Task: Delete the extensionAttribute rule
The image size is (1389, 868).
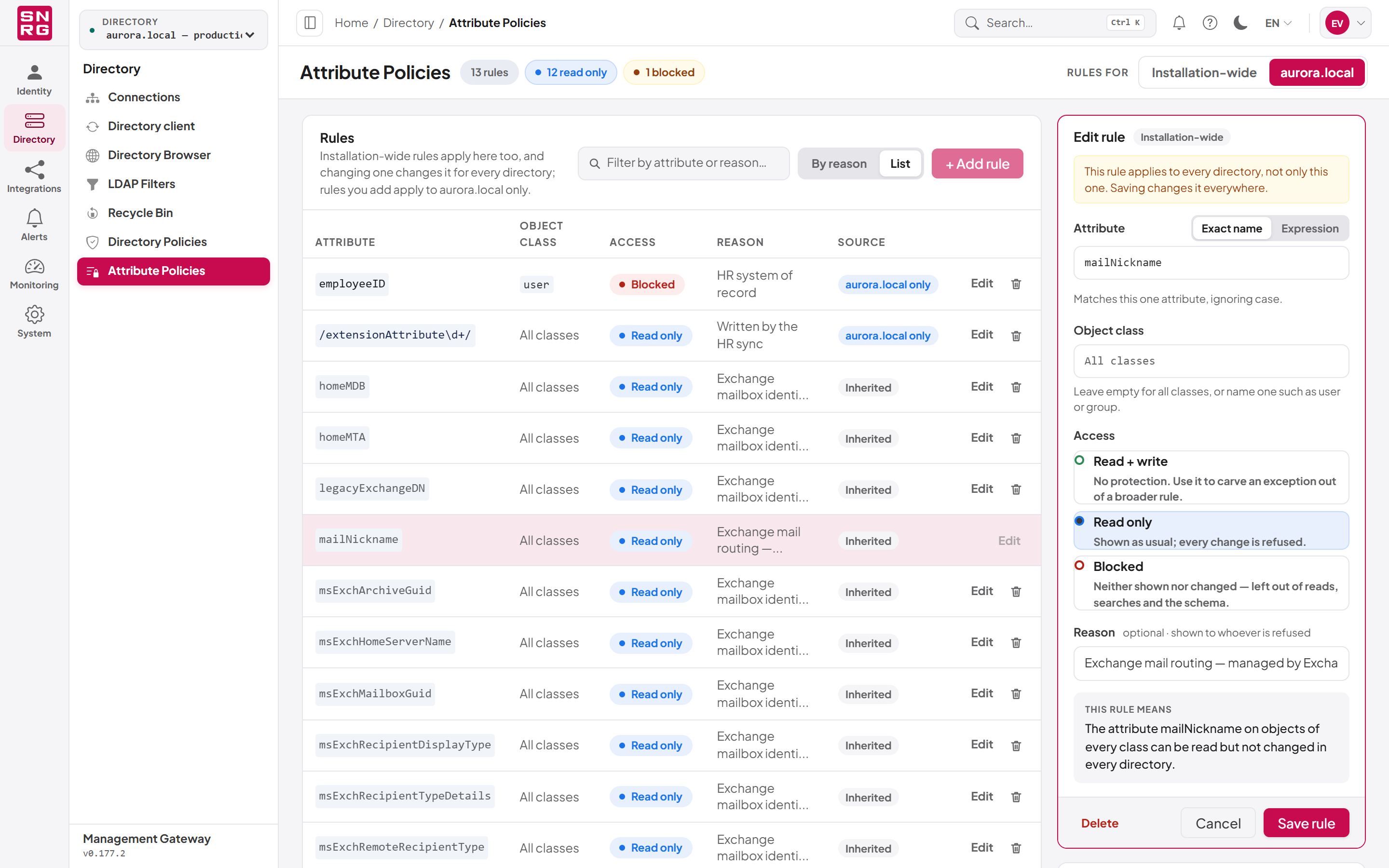Action: pos(1016,336)
